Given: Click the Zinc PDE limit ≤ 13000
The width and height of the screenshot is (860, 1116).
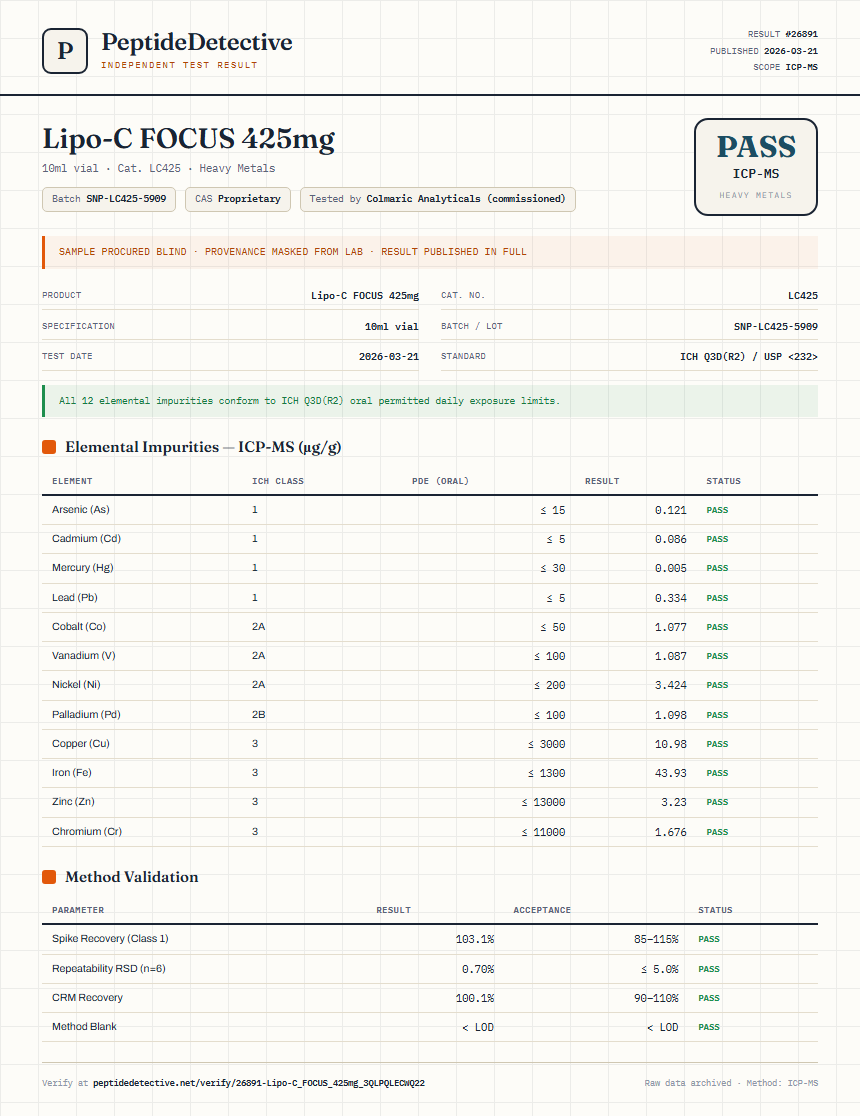Looking at the screenshot, I should coord(543,802).
